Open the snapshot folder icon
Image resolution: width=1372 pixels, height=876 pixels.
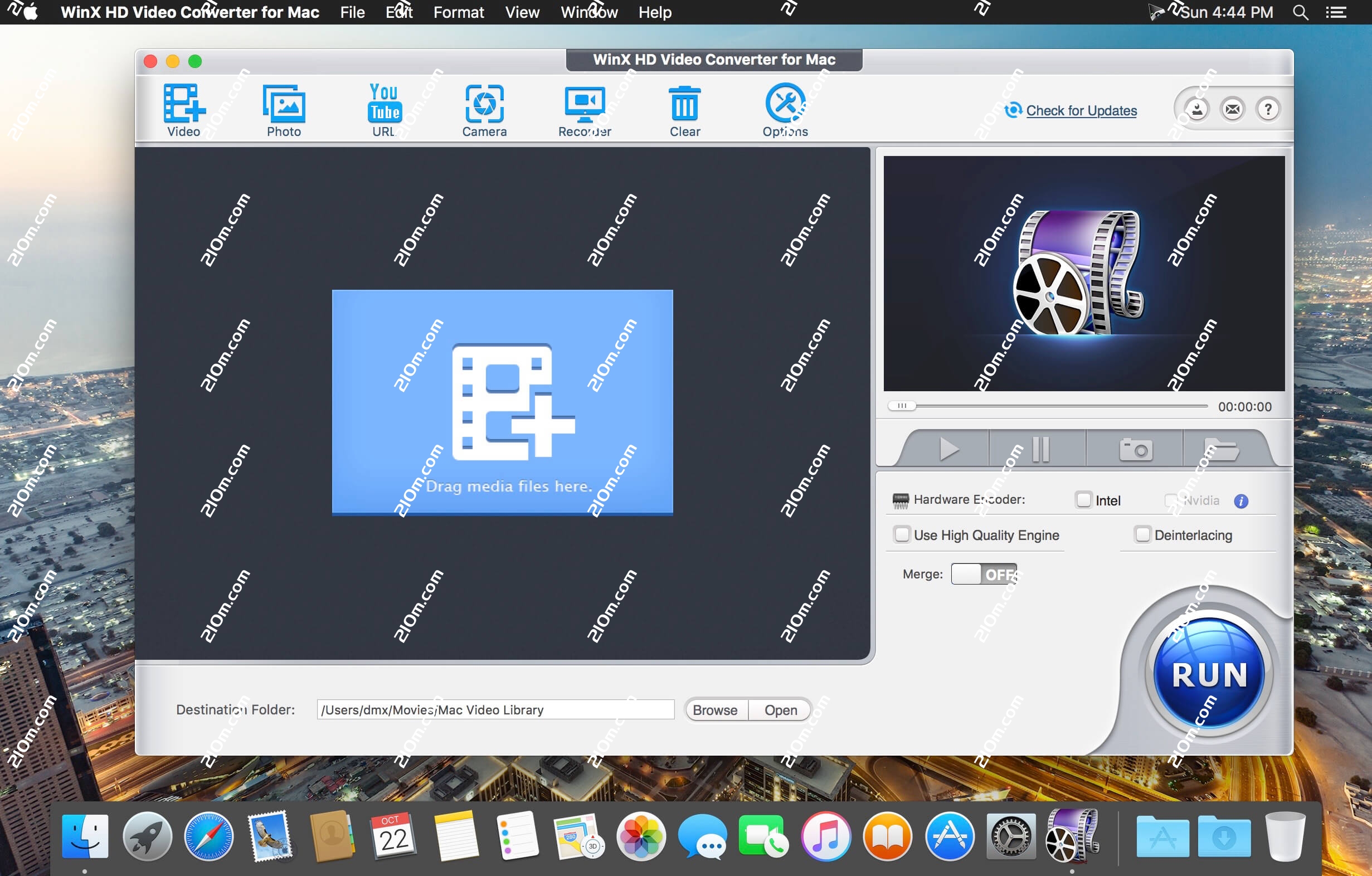1221,449
